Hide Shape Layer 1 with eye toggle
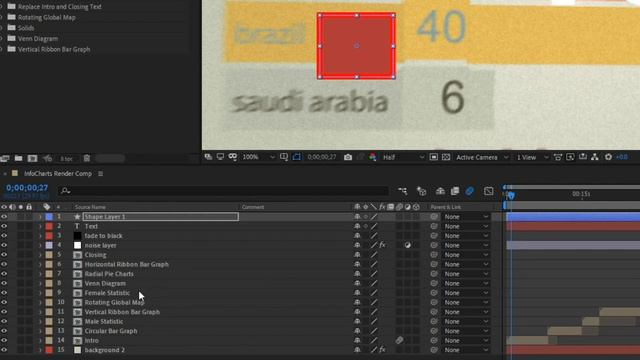Screen dimensions: 640x360 pyautogui.click(x=4, y=217)
